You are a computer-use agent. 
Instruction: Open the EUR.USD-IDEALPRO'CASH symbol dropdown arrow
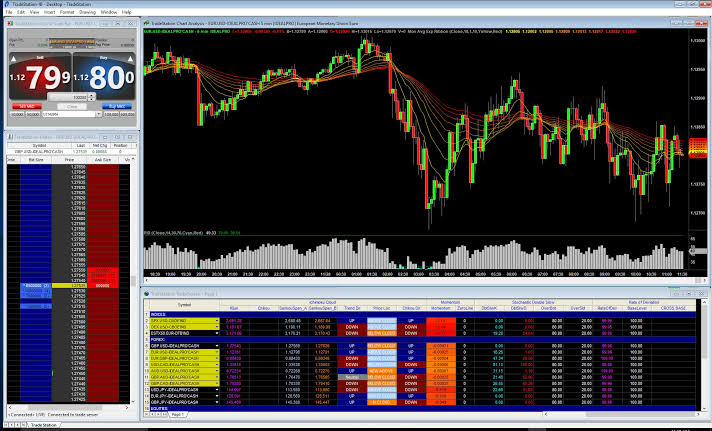point(217,352)
